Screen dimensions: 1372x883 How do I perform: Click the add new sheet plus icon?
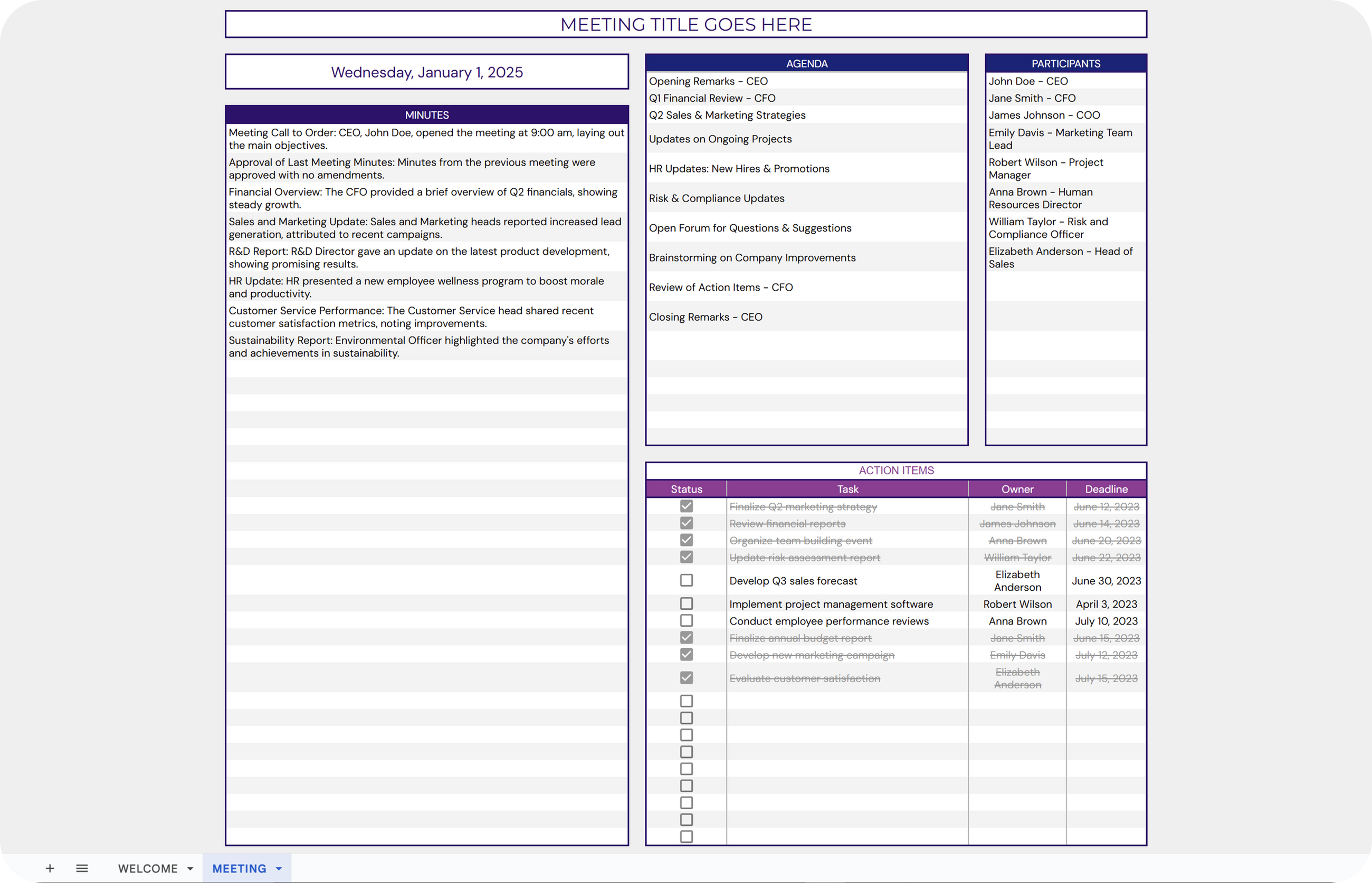tap(50, 868)
